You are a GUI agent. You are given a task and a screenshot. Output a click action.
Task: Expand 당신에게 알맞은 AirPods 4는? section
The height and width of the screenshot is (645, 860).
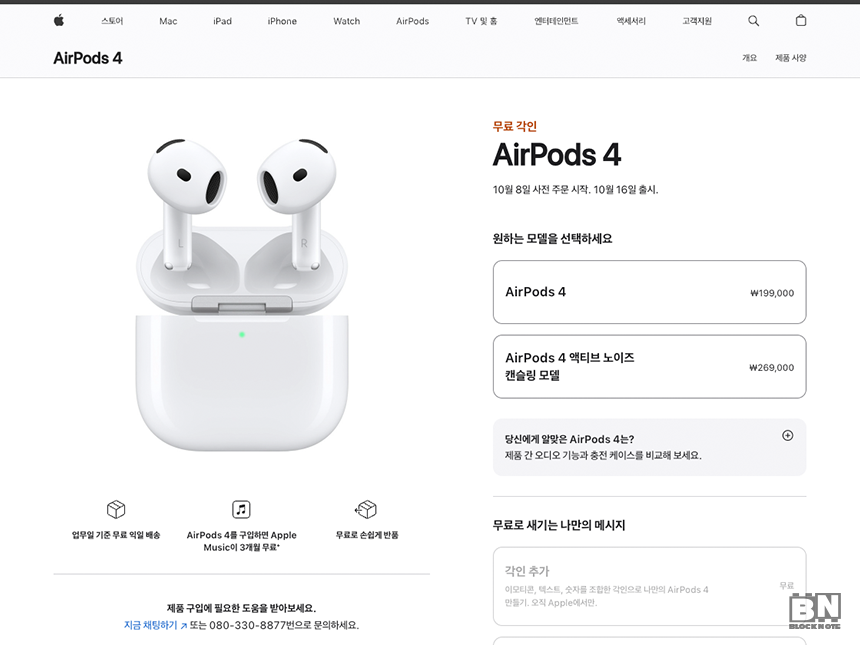(649, 447)
